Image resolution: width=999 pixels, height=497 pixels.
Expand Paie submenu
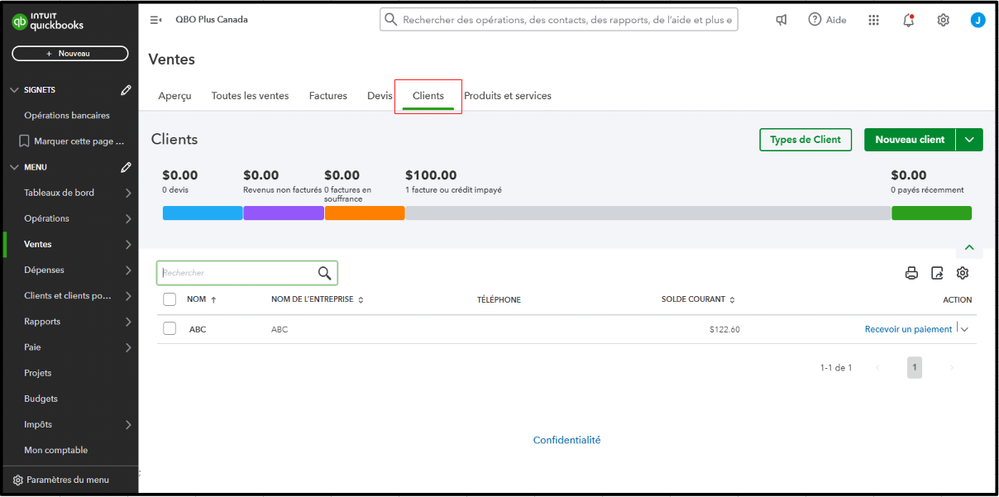[x=128, y=347]
